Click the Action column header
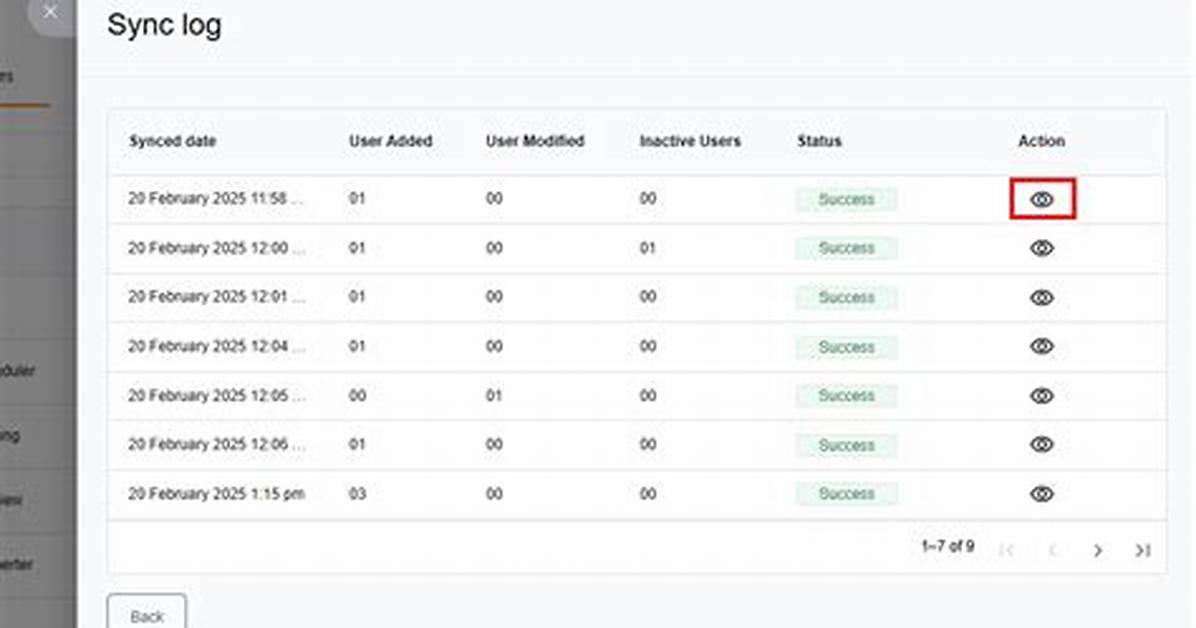Image resolution: width=1196 pixels, height=628 pixels. coord(1041,141)
